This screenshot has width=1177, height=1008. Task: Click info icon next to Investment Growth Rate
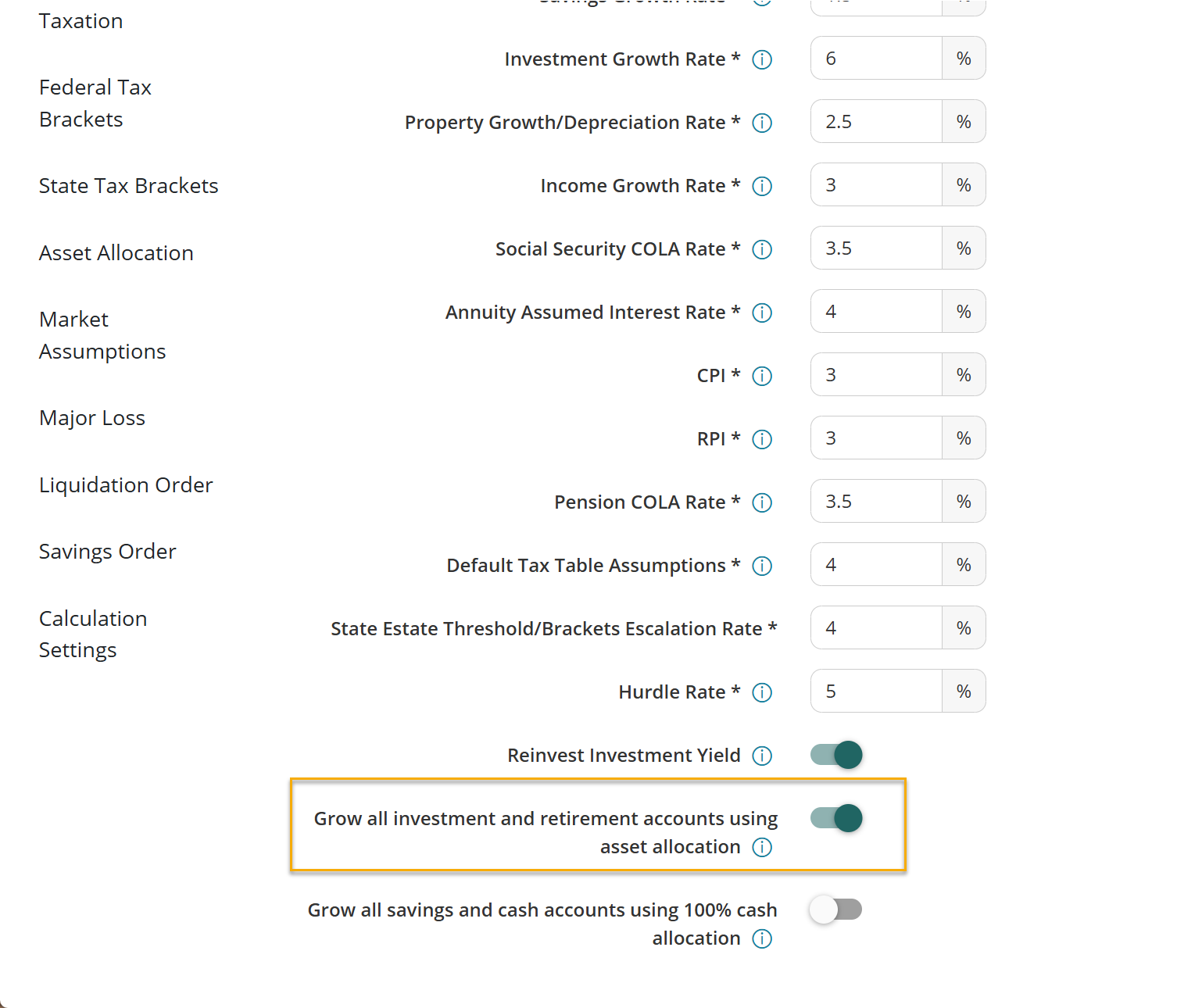pyautogui.click(x=762, y=59)
